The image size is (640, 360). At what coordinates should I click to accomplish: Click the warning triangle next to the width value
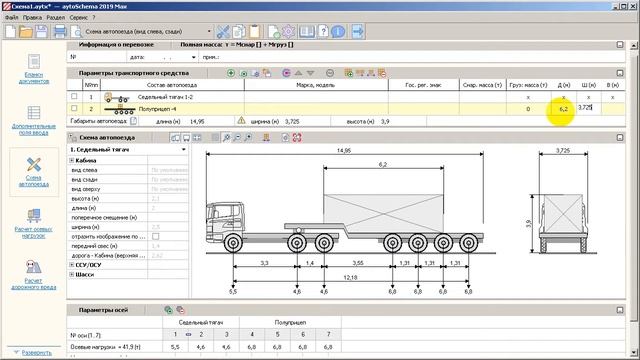tap(242, 120)
